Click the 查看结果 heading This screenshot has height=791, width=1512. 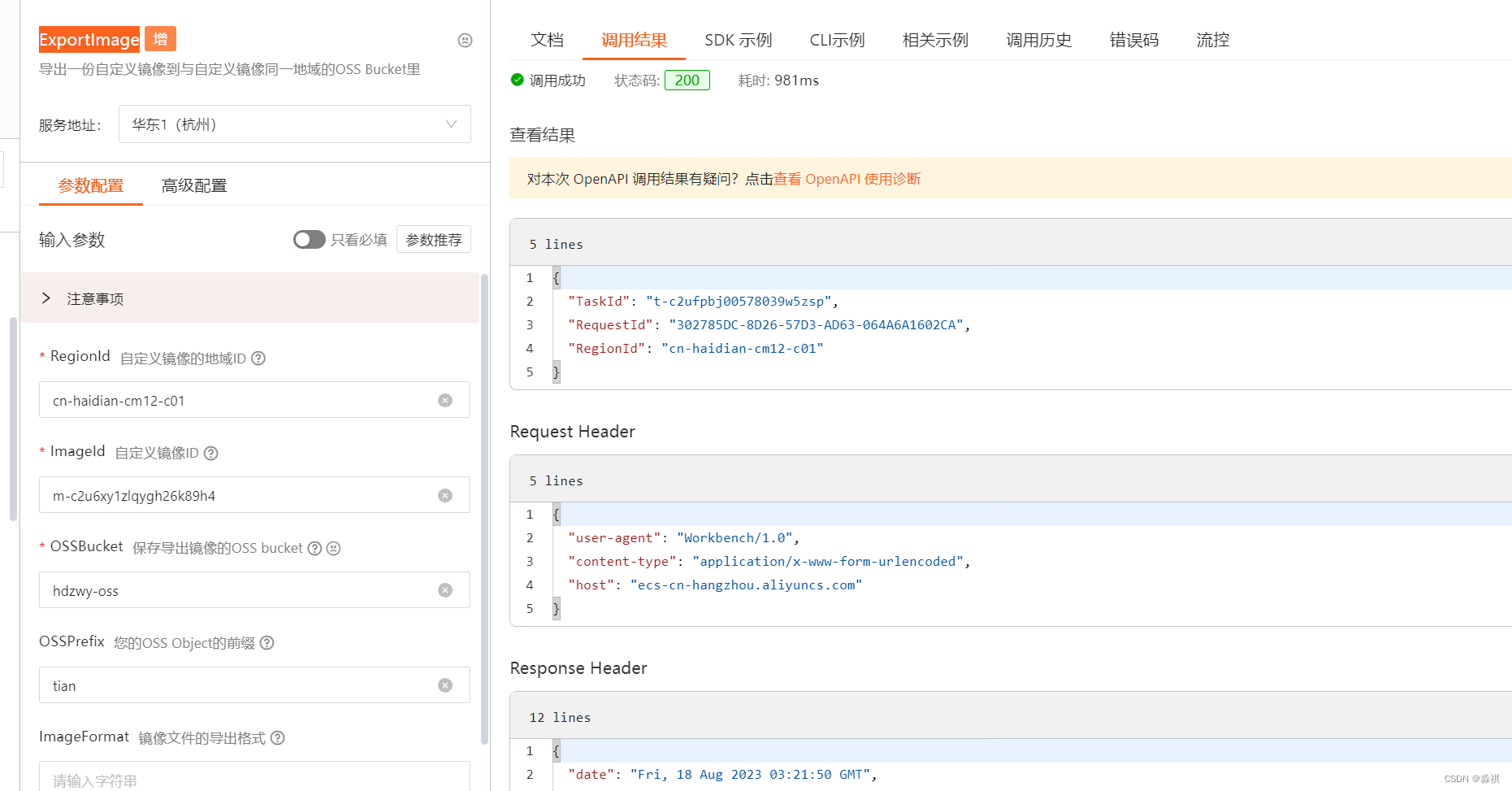pos(542,135)
